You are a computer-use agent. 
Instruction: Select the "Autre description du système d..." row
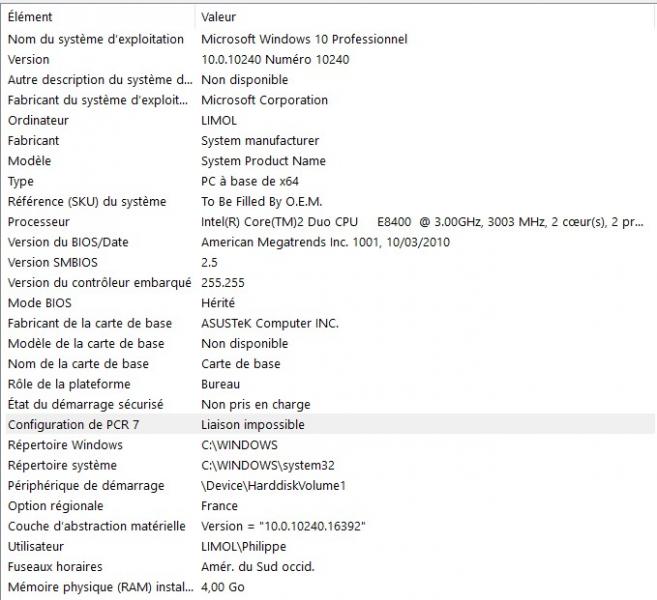pos(330,80)
